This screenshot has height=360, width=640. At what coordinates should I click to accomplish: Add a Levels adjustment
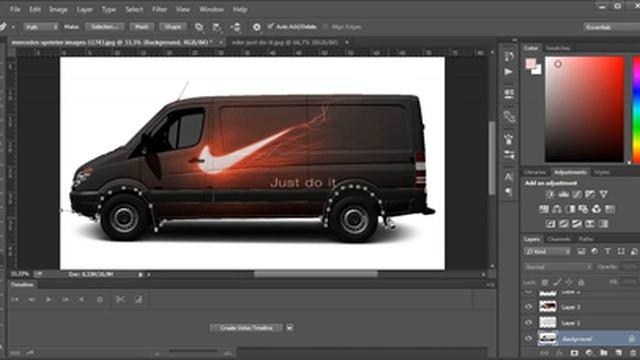click(563, 194)
